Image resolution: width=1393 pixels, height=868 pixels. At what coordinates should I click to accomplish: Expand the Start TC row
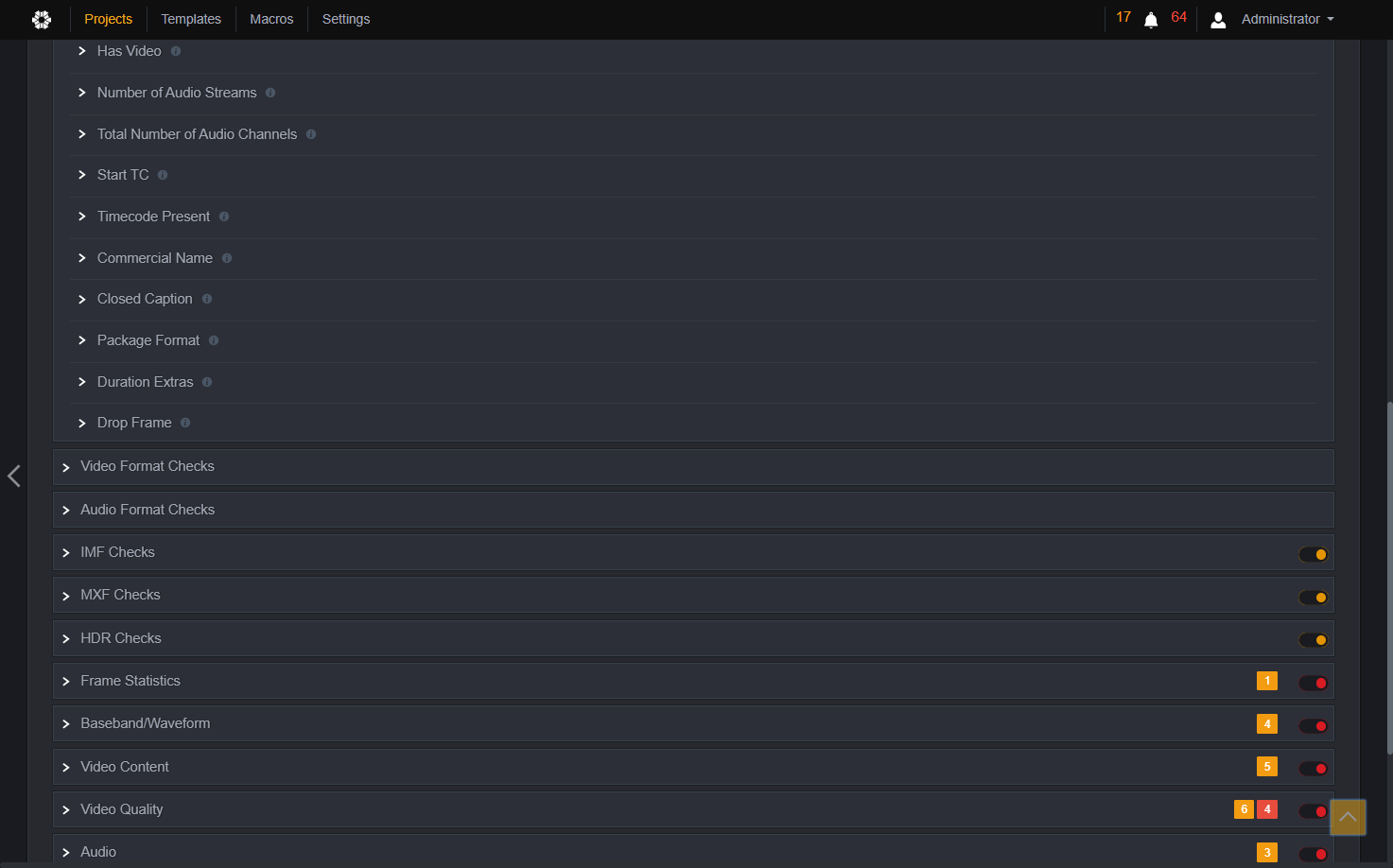82,175
